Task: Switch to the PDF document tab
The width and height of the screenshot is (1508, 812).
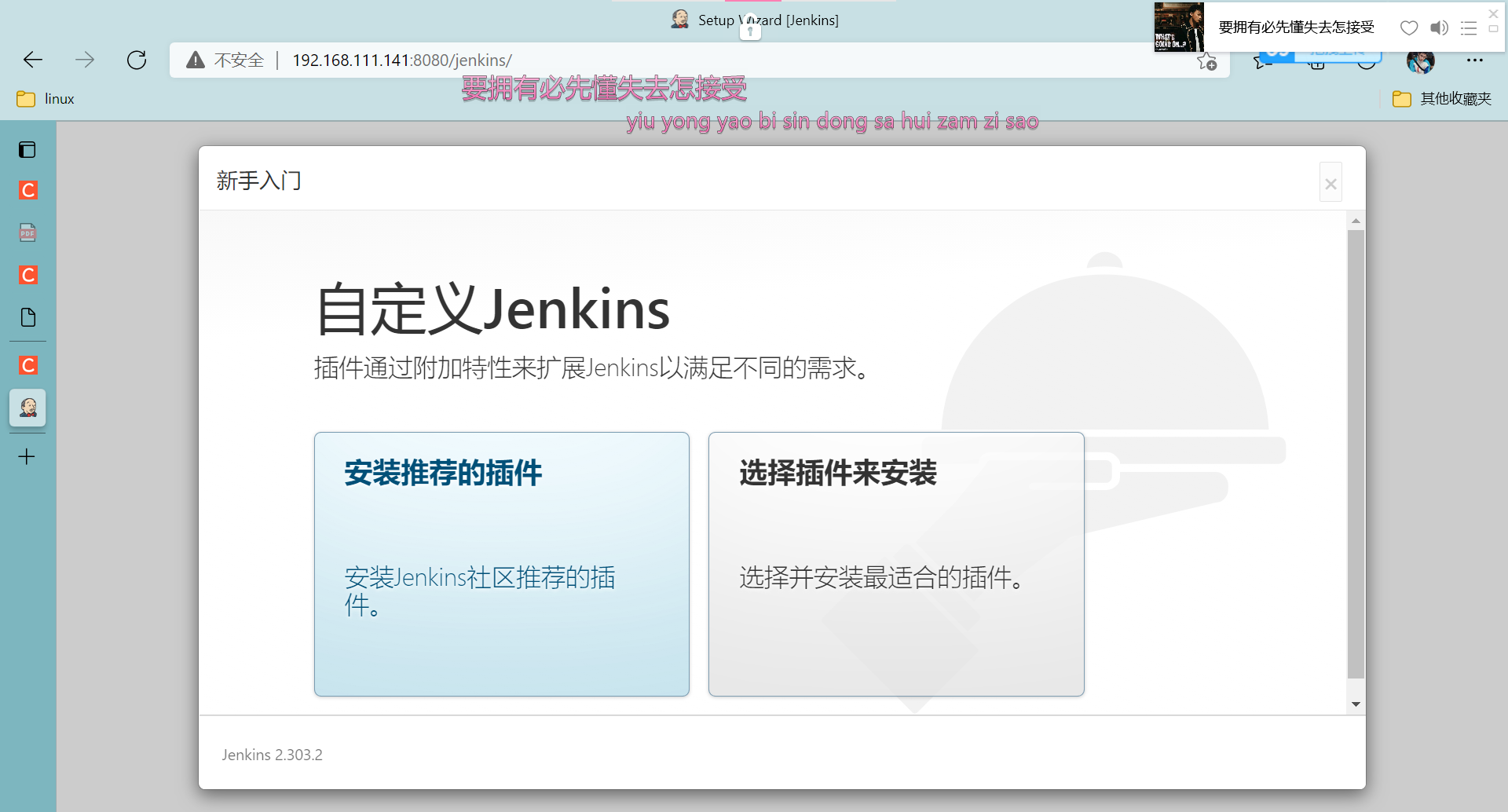Action: click(x=27, y=232)
